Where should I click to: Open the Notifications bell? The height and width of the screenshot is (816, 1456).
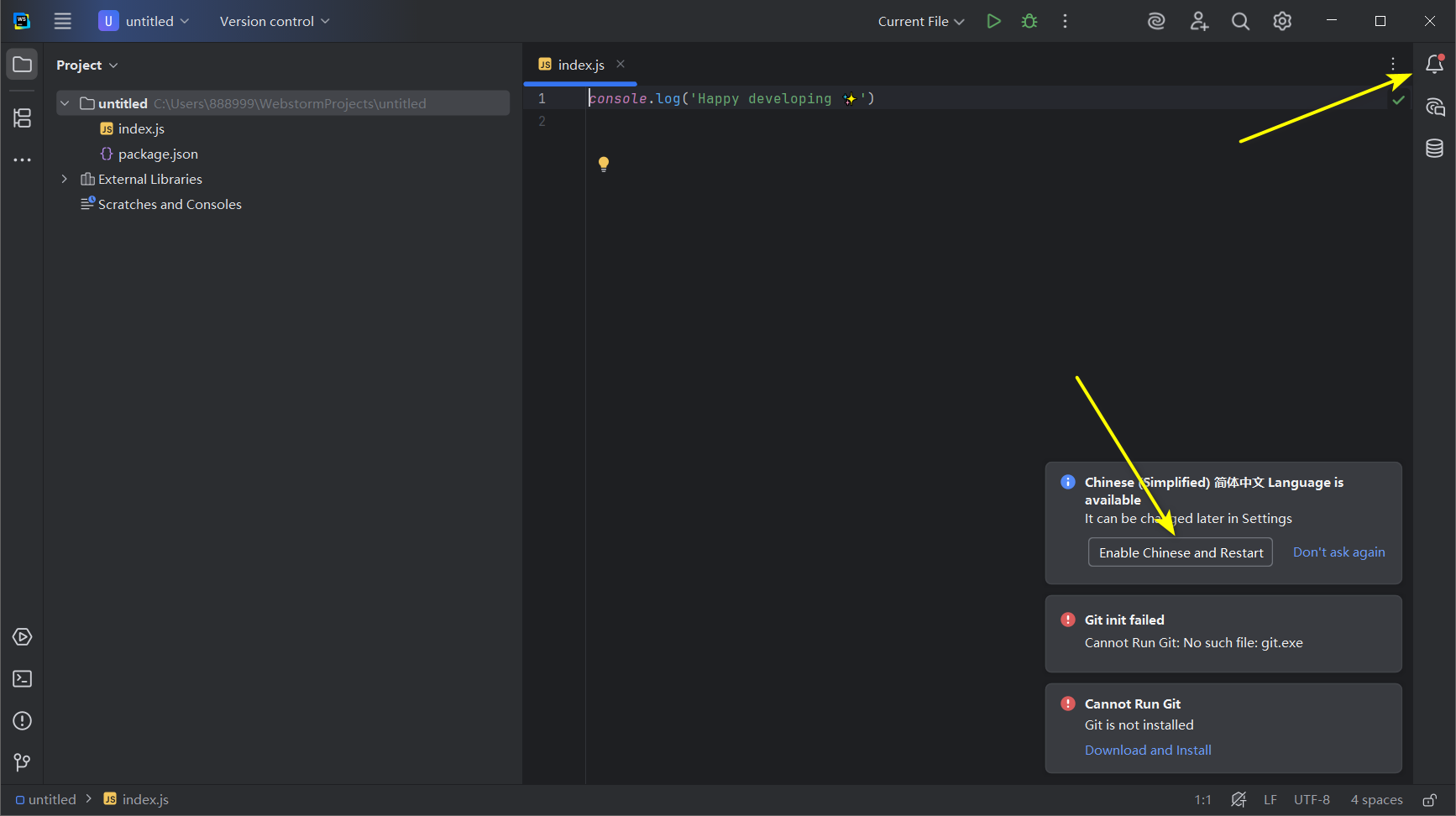click(x=1435, y=64)
